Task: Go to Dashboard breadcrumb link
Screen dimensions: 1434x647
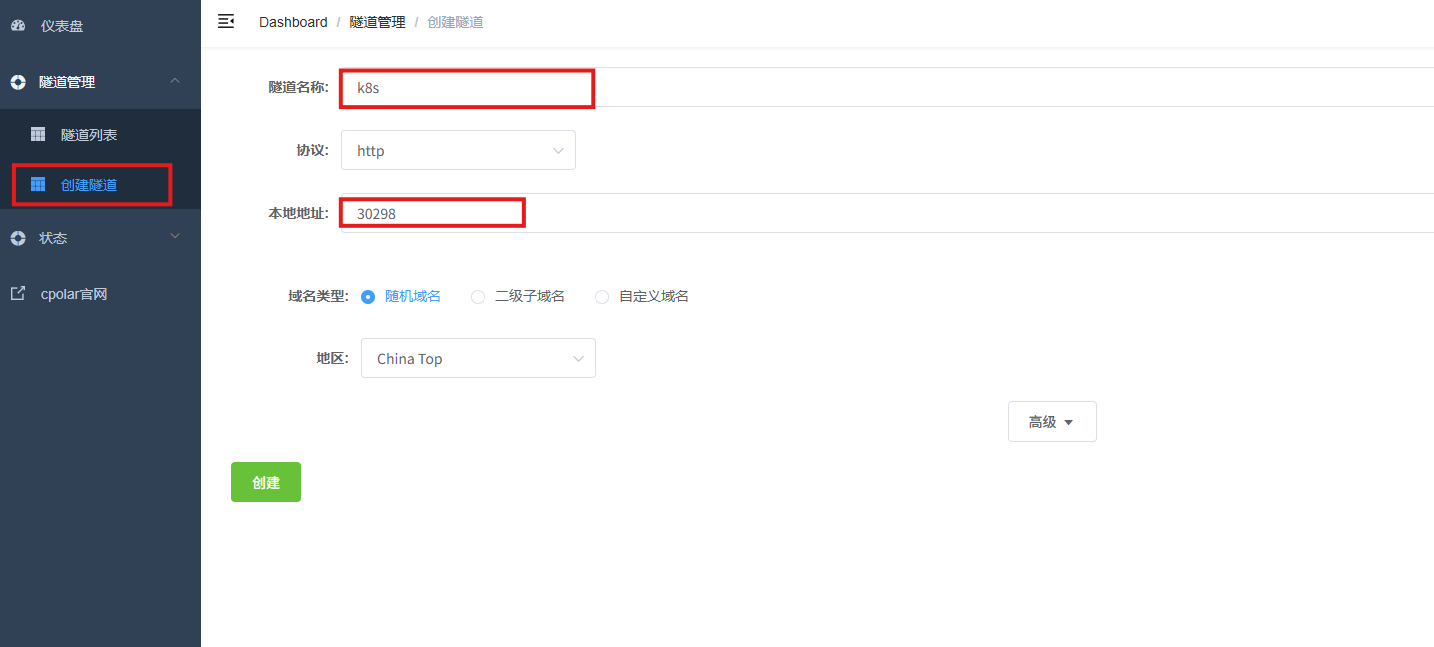Action: tap(293, 22)
